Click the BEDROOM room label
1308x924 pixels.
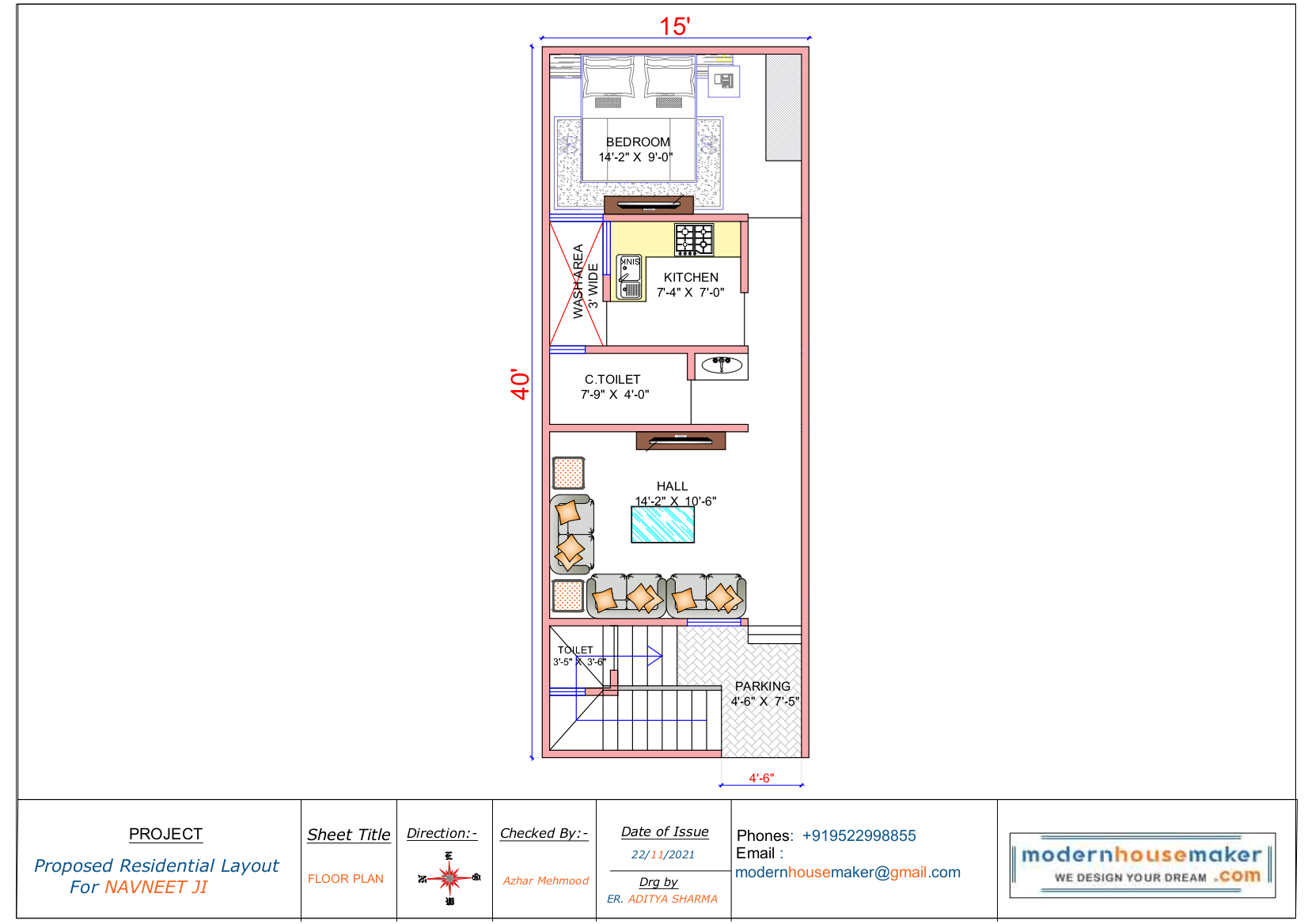[638, 142]
